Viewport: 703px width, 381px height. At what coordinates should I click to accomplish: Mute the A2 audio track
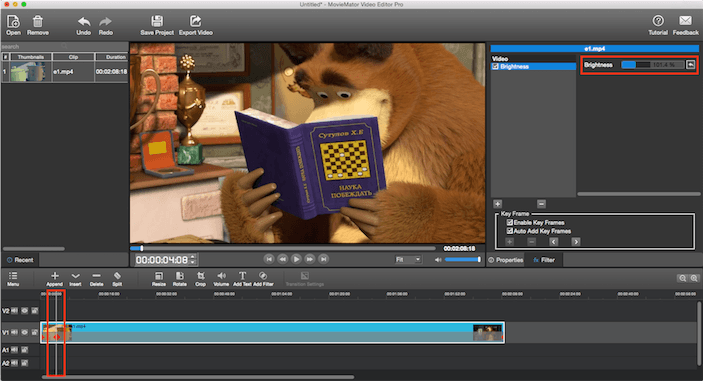(14, 363)
